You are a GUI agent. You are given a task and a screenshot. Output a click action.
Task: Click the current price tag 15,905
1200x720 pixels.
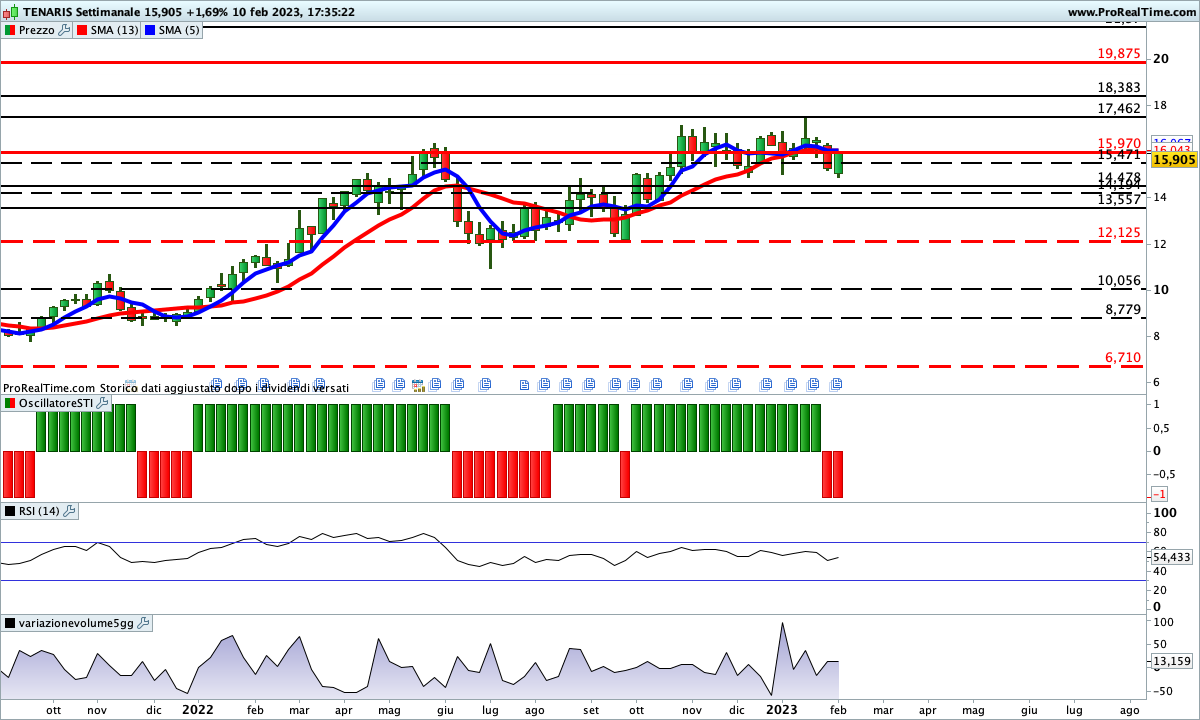pyautogui.click(x=1174, y=159)
